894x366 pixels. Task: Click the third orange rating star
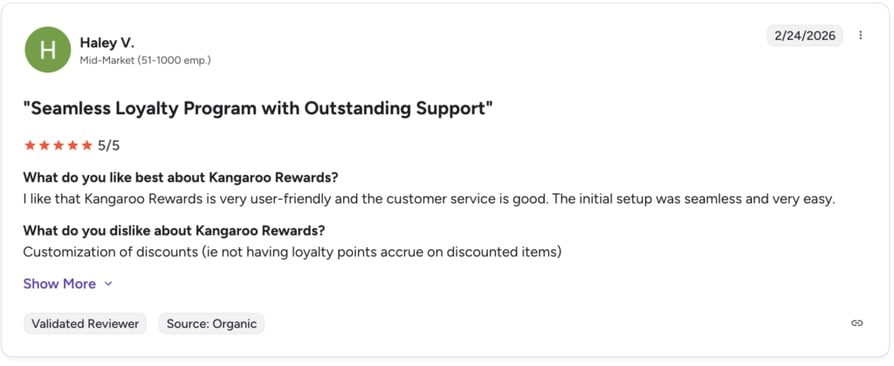(x=58, y=145)
